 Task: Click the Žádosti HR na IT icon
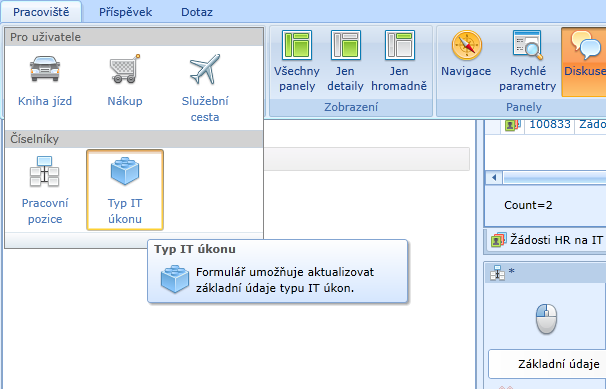tap(498, 240)
